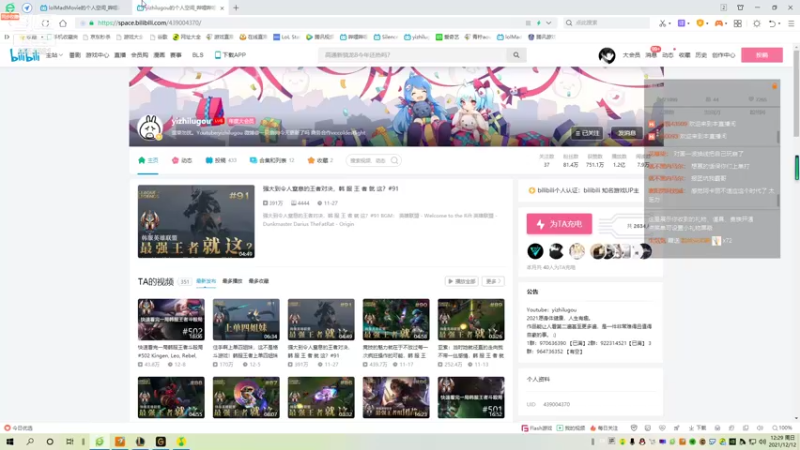This screenshot has height=450, width=800.
Task: Open the scissors screenshot tool dropdown
Action: pos(669,23)
